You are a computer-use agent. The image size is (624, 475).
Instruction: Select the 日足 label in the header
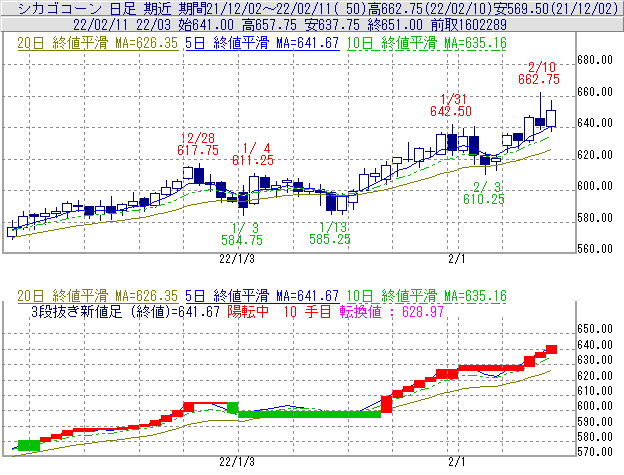pos(123,9)
